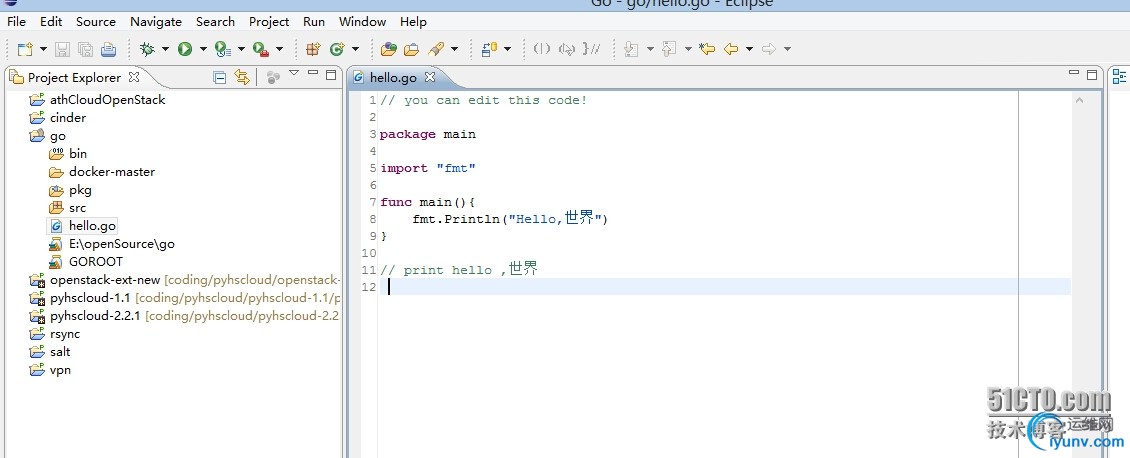Click the toggle comment icon
This screenshot has width=1130, height=458.
point(592,49)
